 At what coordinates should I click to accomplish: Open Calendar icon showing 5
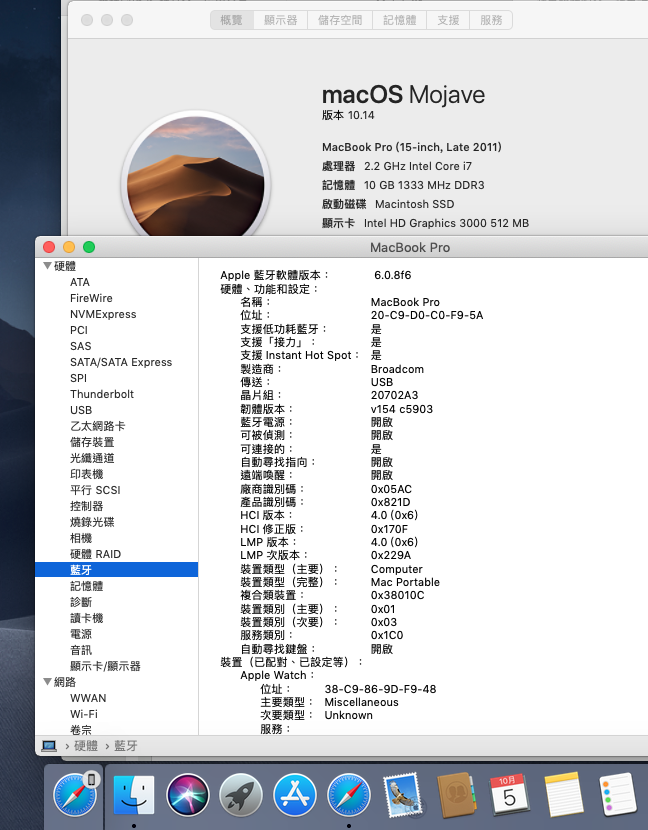coord(509,795)
